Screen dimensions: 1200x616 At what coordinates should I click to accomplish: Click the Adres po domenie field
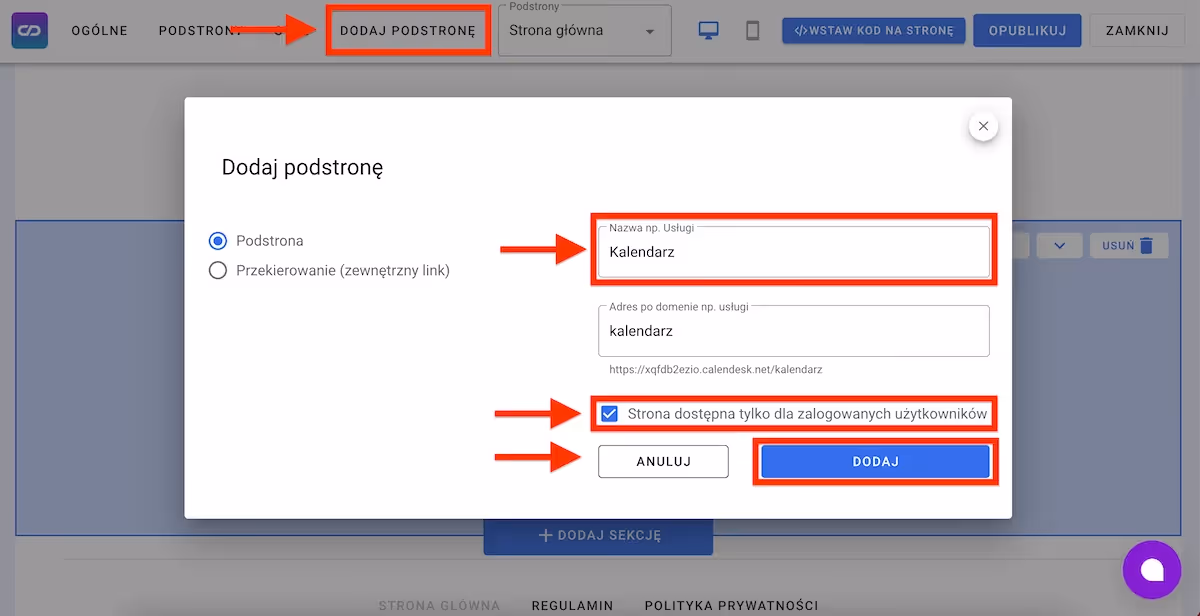793,331
